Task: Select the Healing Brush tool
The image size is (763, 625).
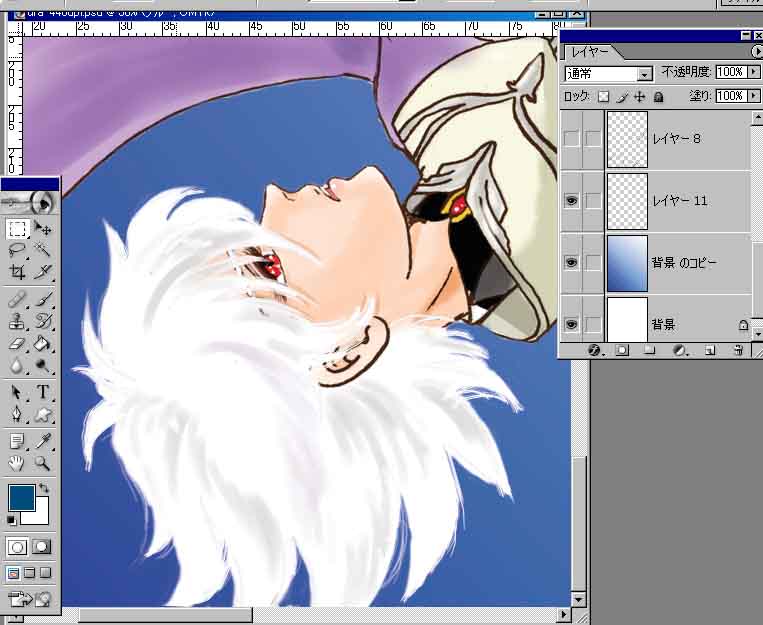Action: coord(17,299)
